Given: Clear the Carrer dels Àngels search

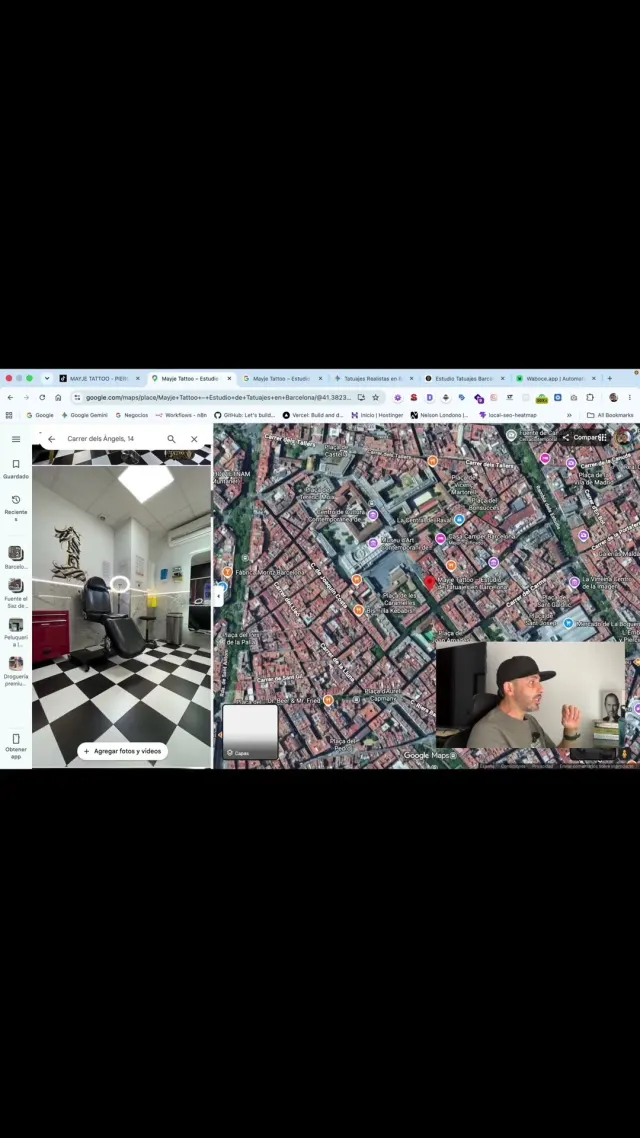Looking at the screenshot, I should (x=194, y=439).
